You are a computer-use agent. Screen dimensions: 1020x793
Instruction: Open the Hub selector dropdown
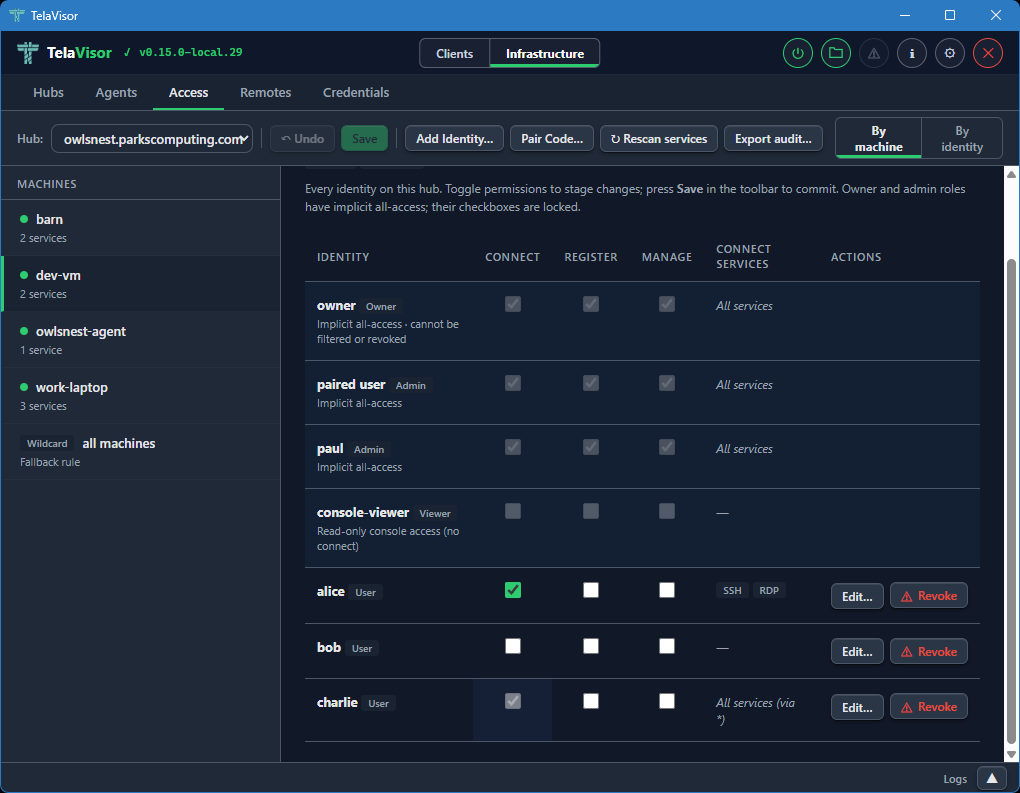tap(152, 139)
